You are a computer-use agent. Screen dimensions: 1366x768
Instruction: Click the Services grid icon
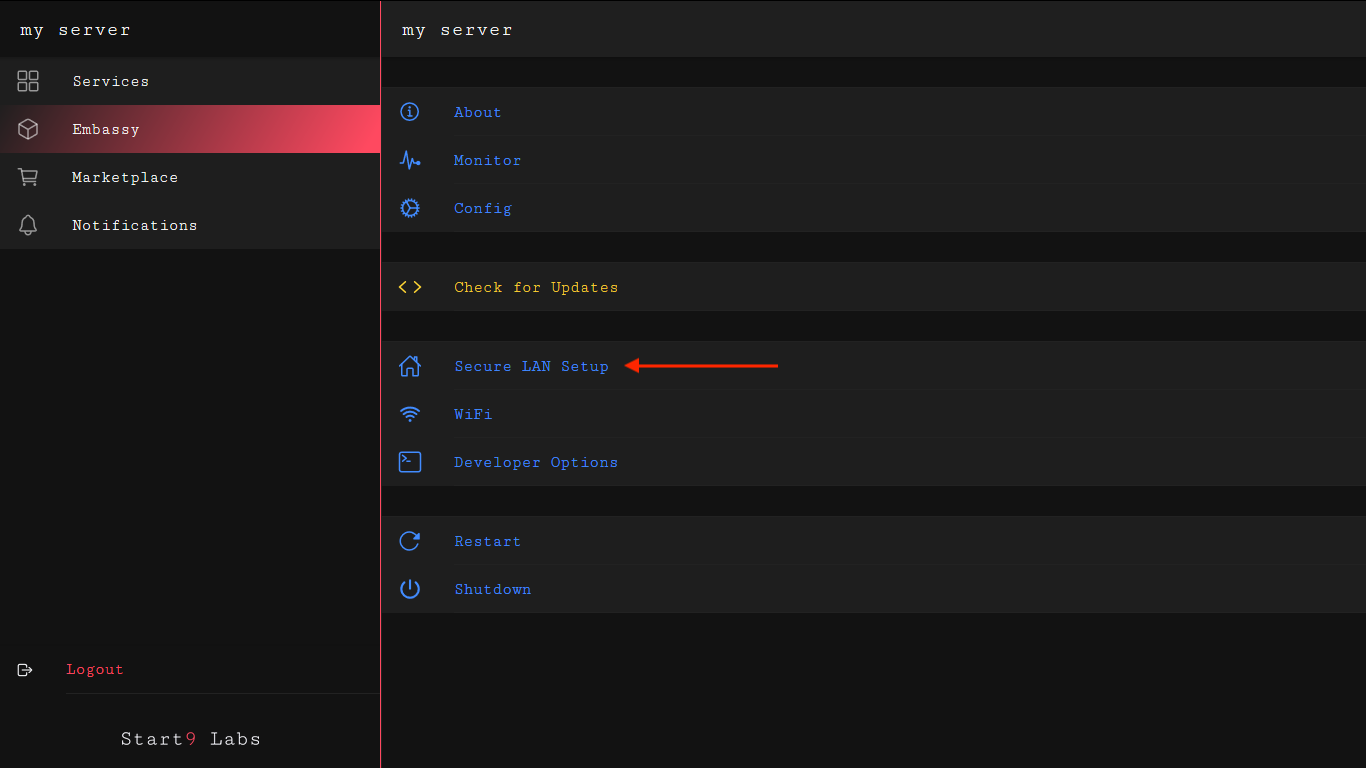28,81
